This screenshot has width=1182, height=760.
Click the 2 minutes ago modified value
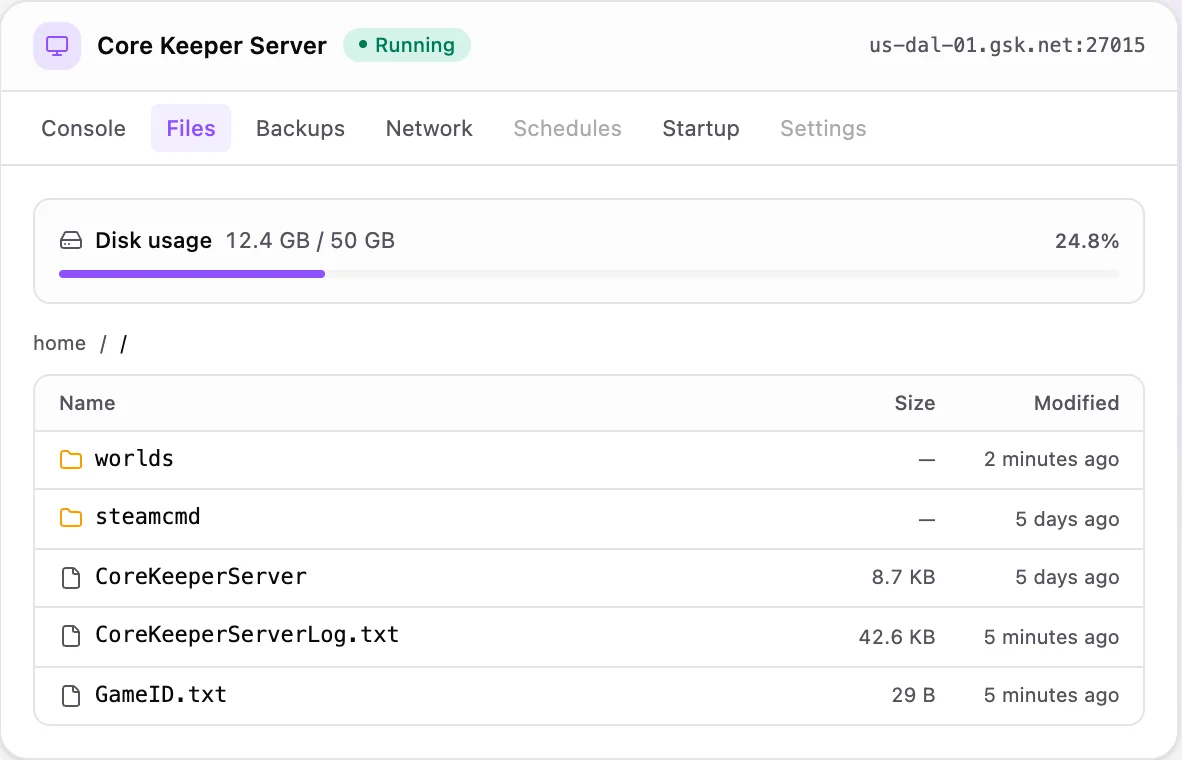click(1052, 459)
